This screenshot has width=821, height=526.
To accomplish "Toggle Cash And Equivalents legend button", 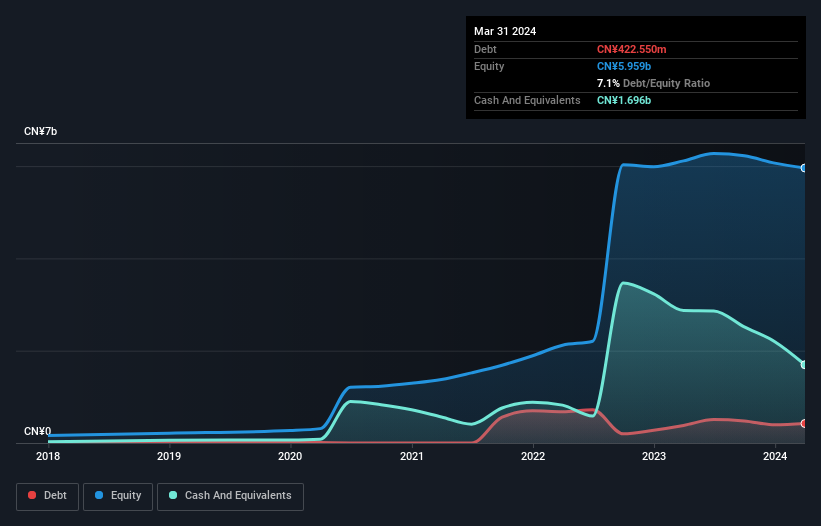I will coord(230,496).
